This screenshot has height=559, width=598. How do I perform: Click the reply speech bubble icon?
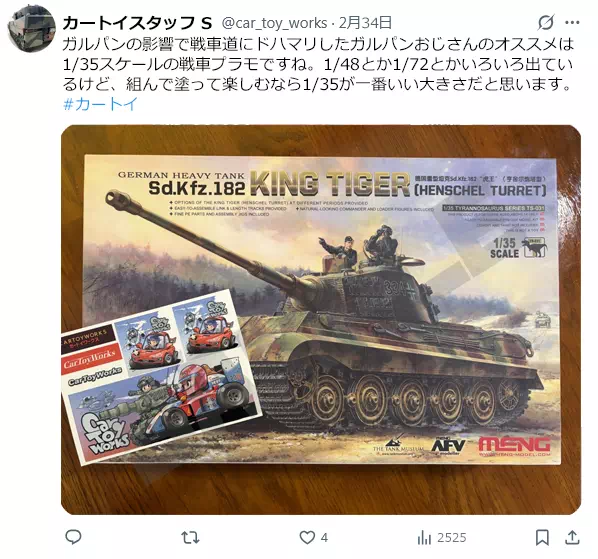click(x=73, y=537)
